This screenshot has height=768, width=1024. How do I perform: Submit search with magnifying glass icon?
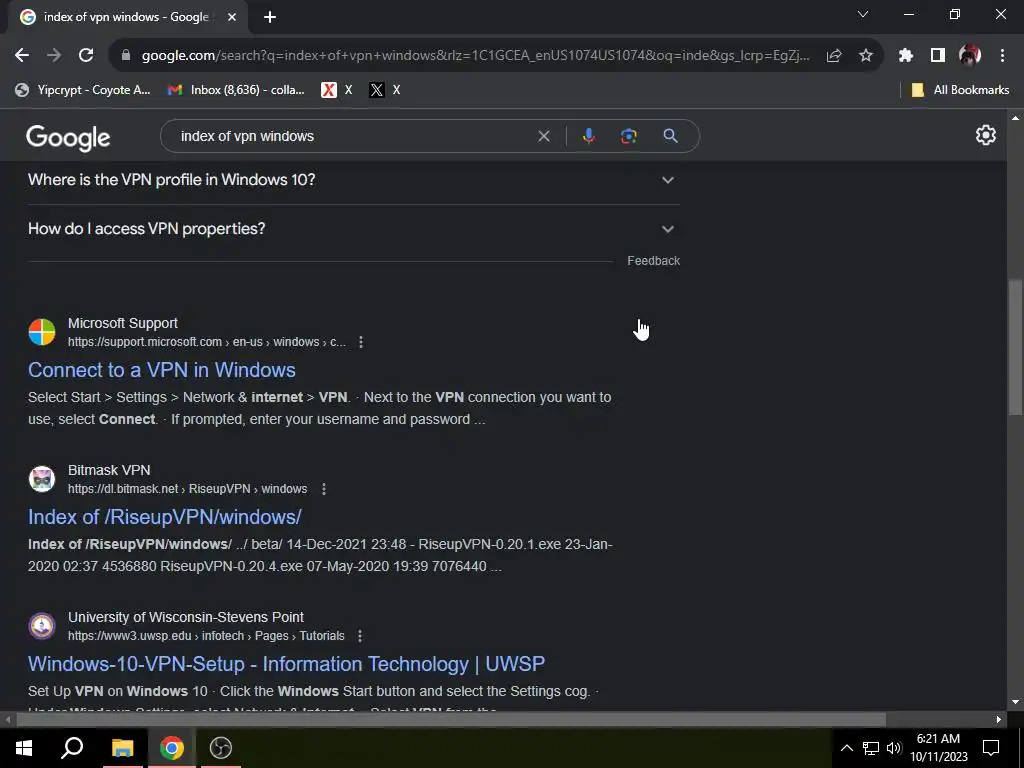(671, 136)
